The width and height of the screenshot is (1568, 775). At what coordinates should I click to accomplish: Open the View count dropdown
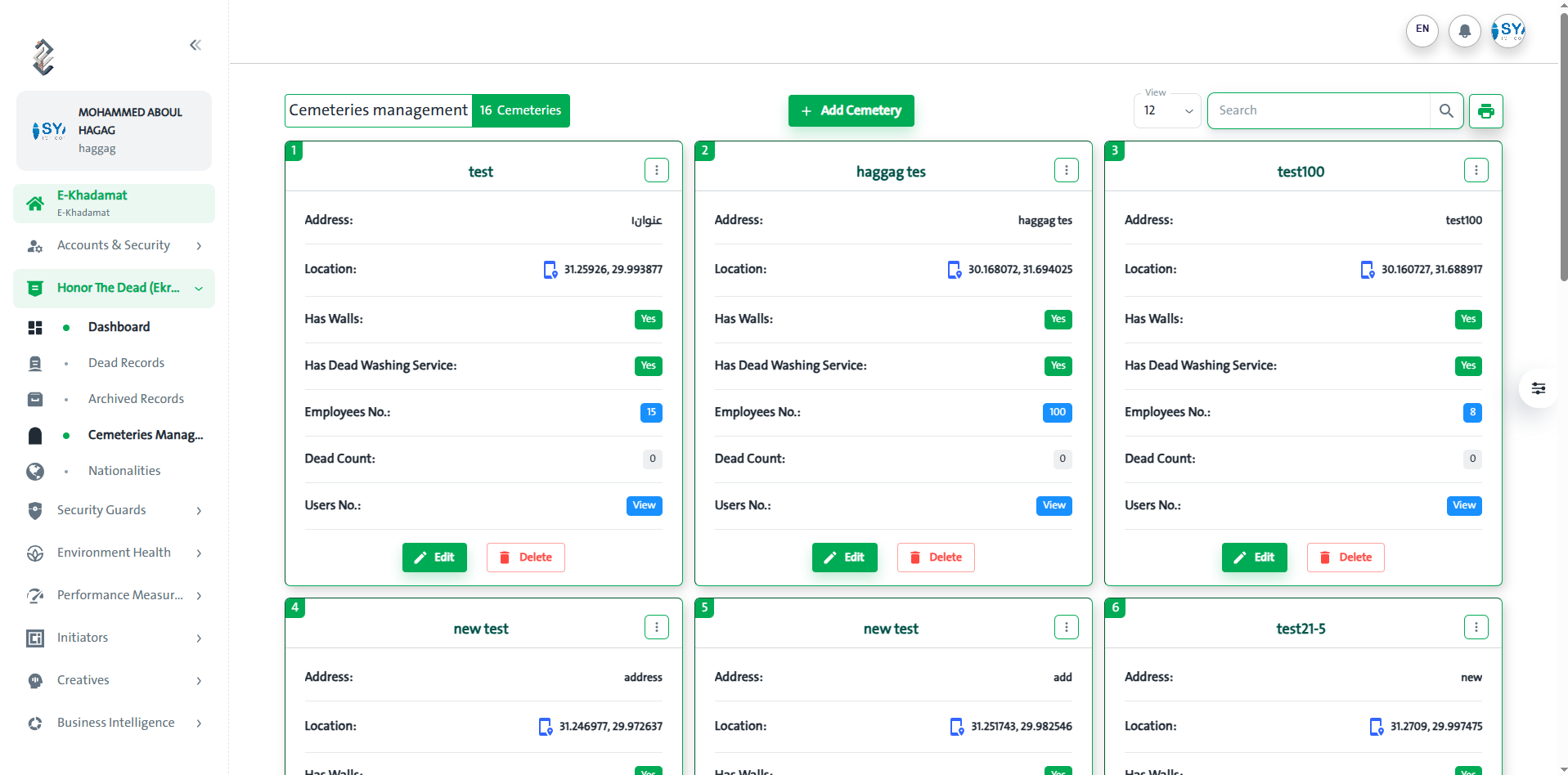(x=1167, y=111)
